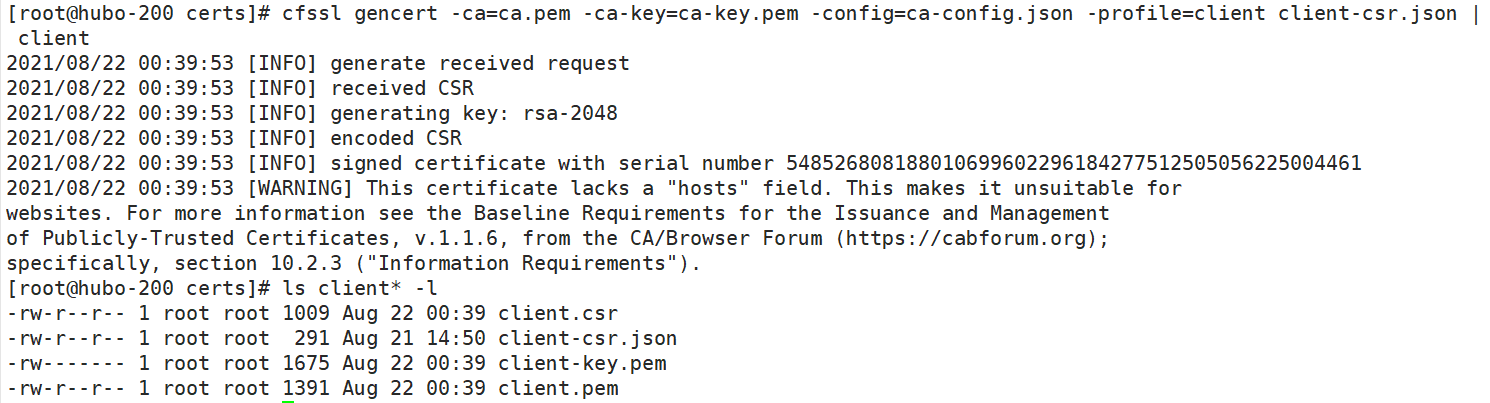This screenshot has width=1490, height=403.
Task: Click the first [root@hubo-200 certs] prompt
Action: pyautogui.click(x=136, y=14)
